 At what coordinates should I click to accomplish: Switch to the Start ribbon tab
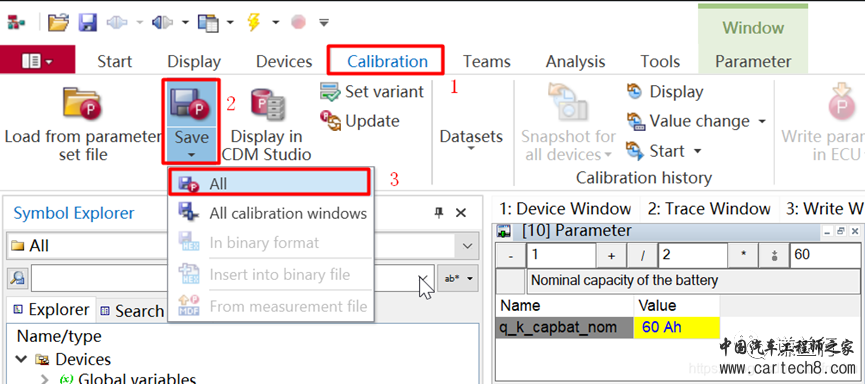coord(115,61)
